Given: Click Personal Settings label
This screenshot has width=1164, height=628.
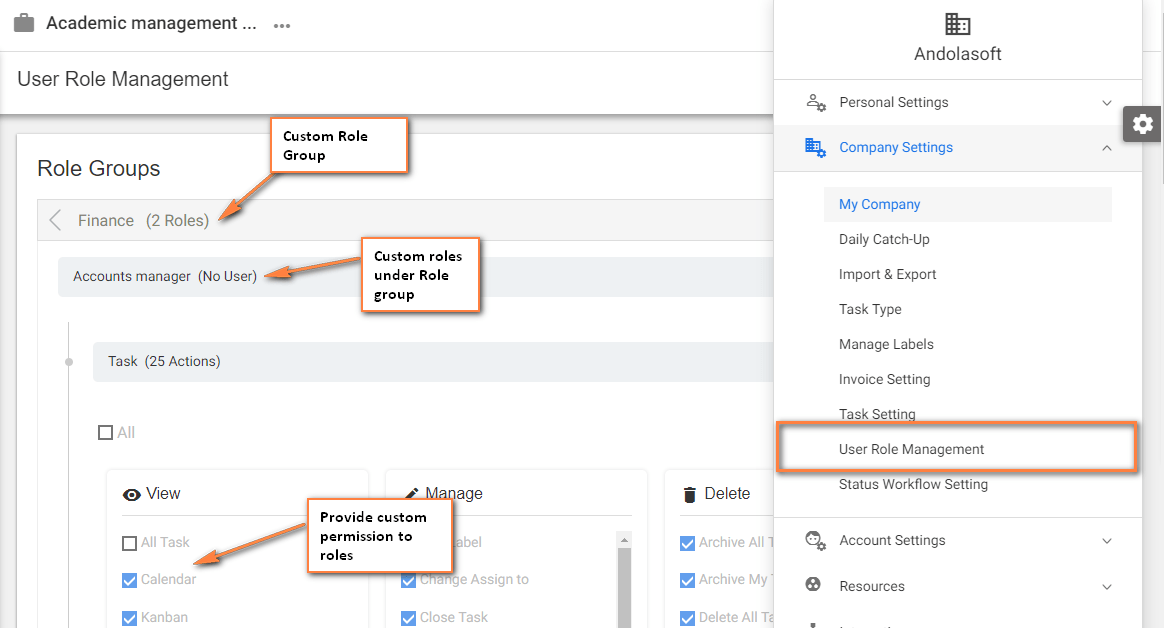Looking at the screenshot, I should pos(893,102).
